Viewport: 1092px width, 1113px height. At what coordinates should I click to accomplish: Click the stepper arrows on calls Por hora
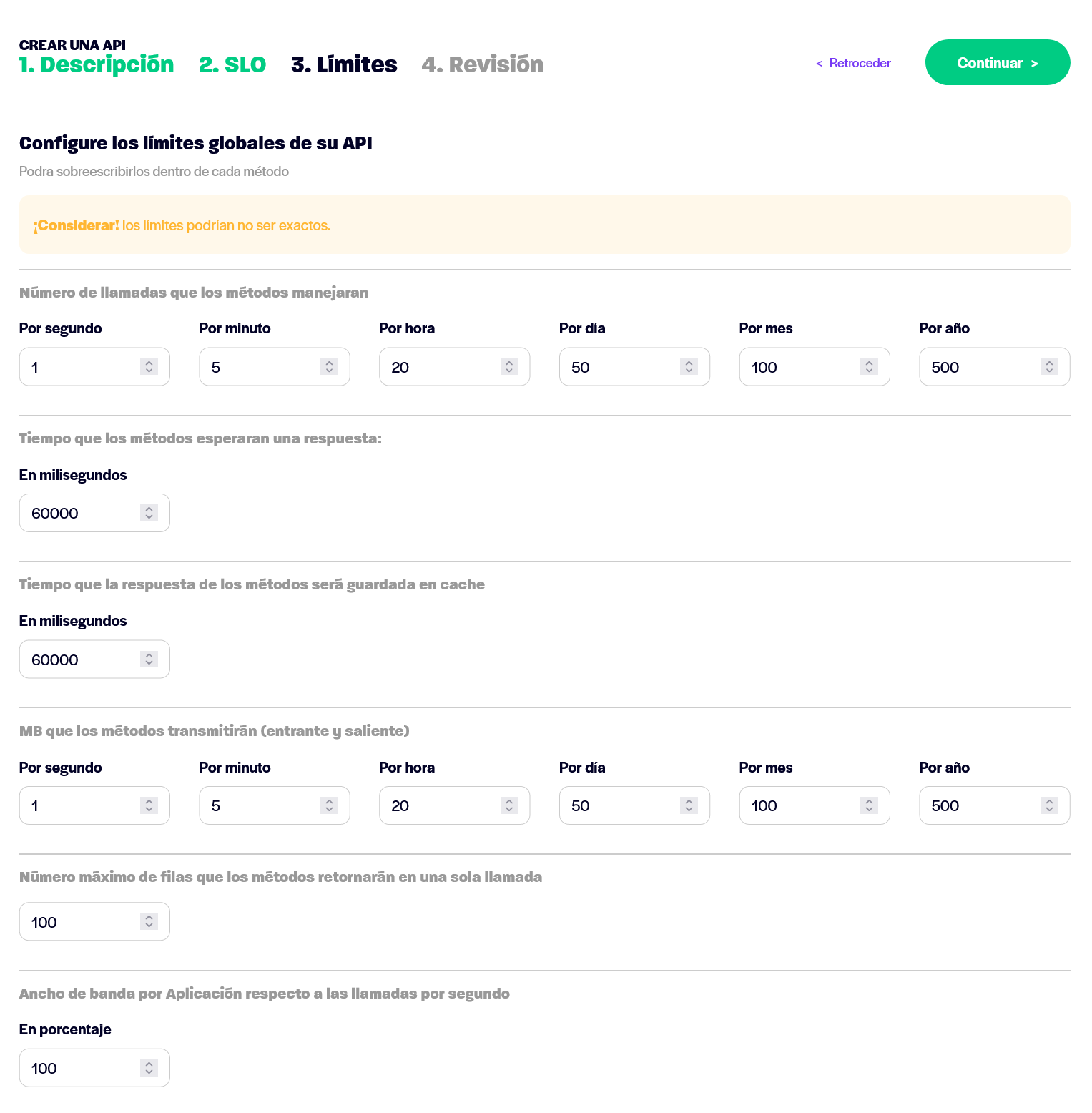pos(509,367)
